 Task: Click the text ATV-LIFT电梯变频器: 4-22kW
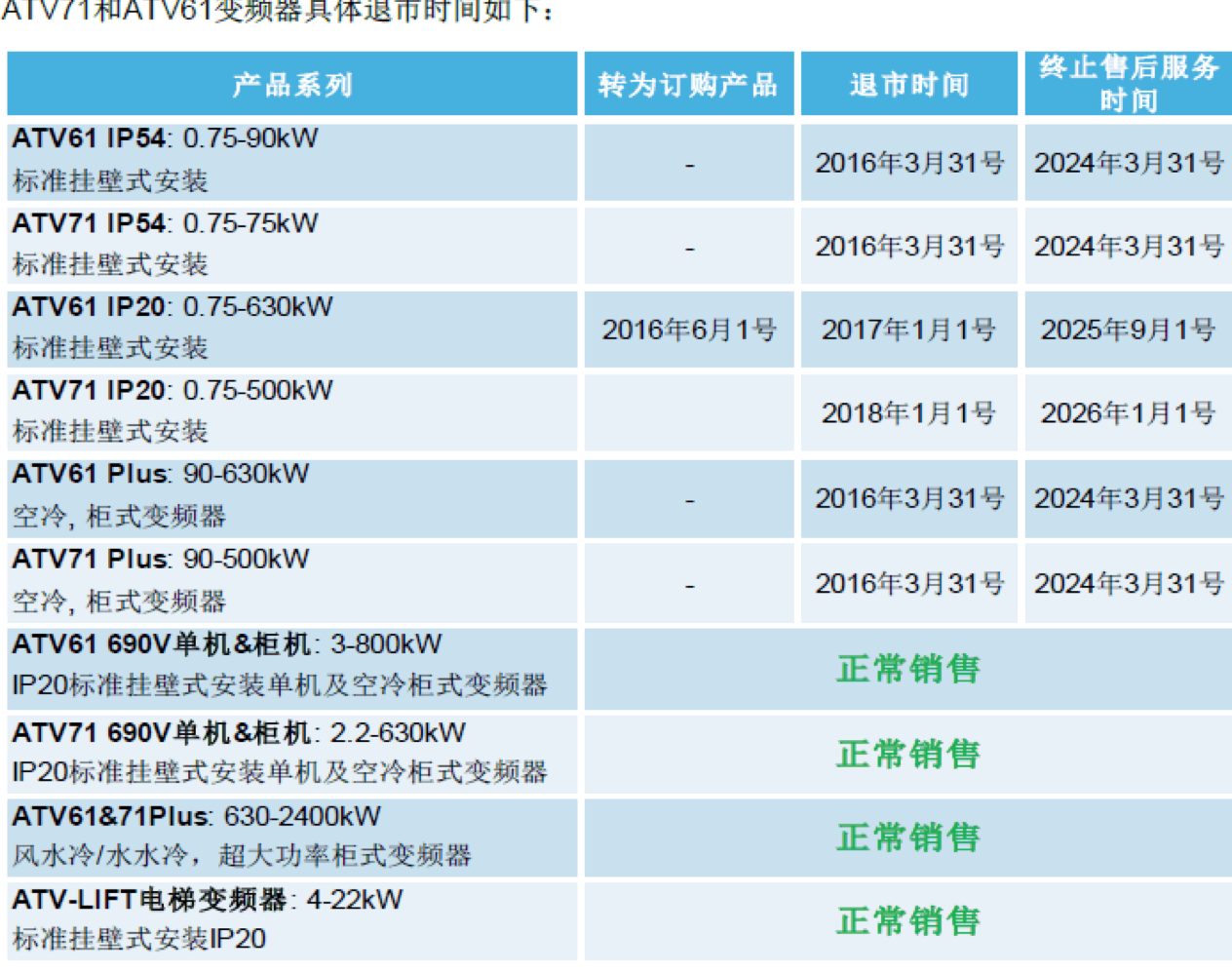208,900
